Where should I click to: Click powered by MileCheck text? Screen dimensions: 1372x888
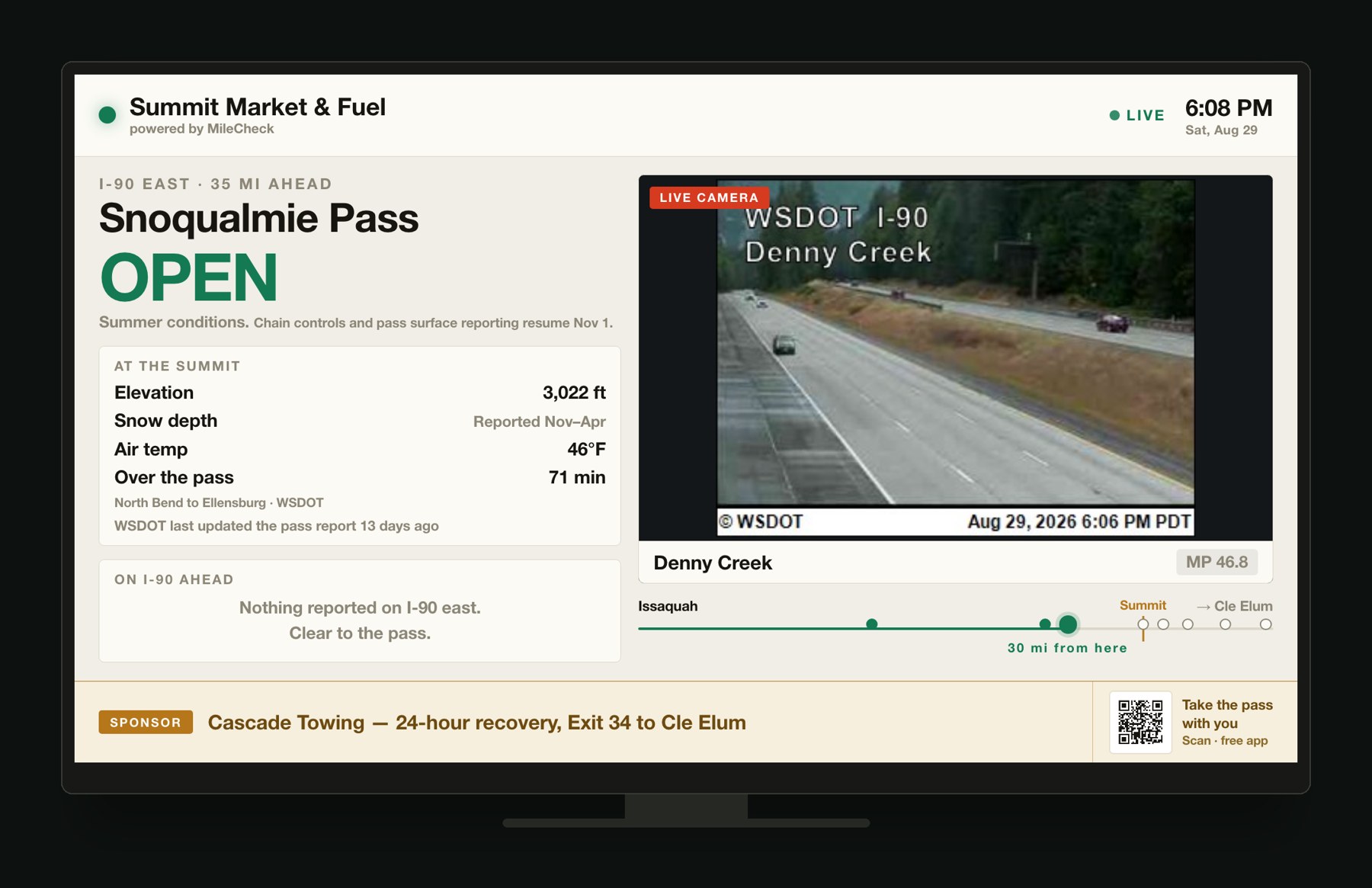coord(202,129)
